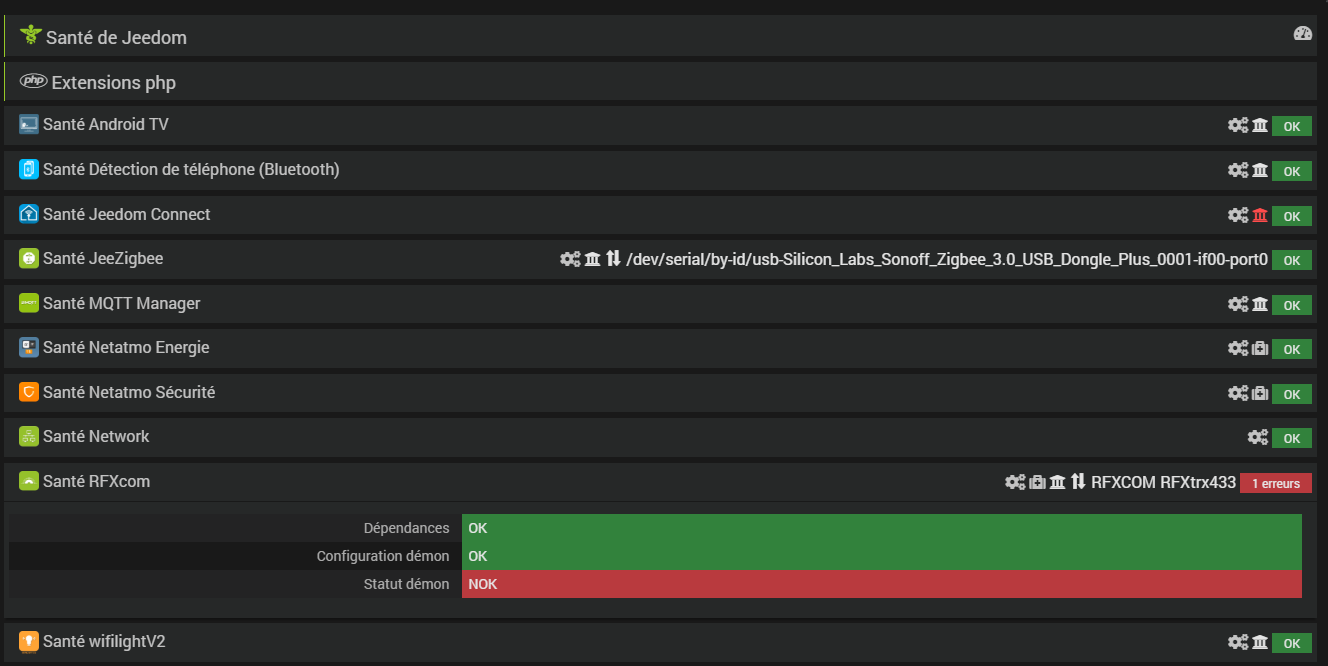
Task: Click the gears icon in Santé wifilightV2 row
Action: (1238, 643)
